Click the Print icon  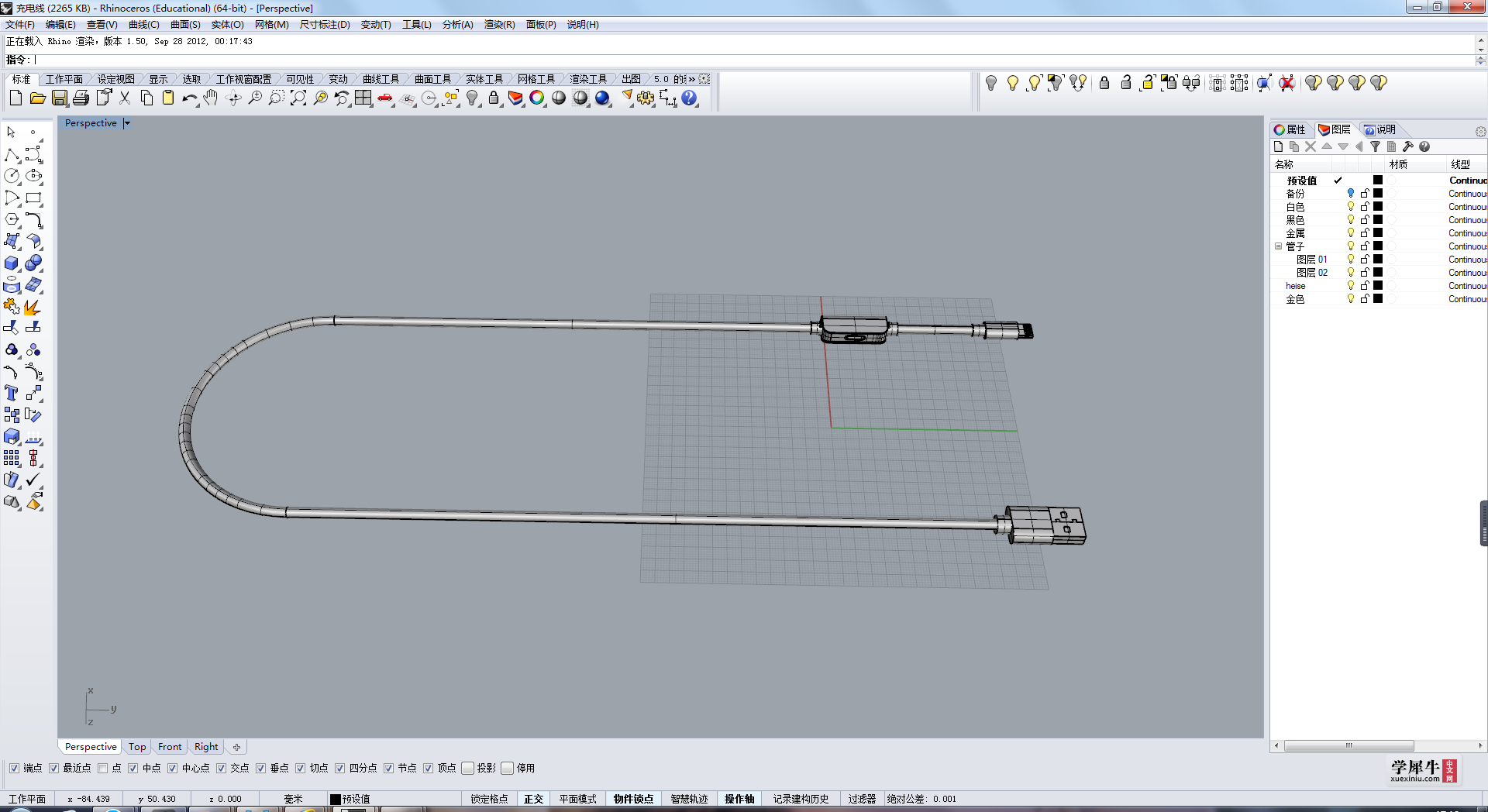point(81,98)
